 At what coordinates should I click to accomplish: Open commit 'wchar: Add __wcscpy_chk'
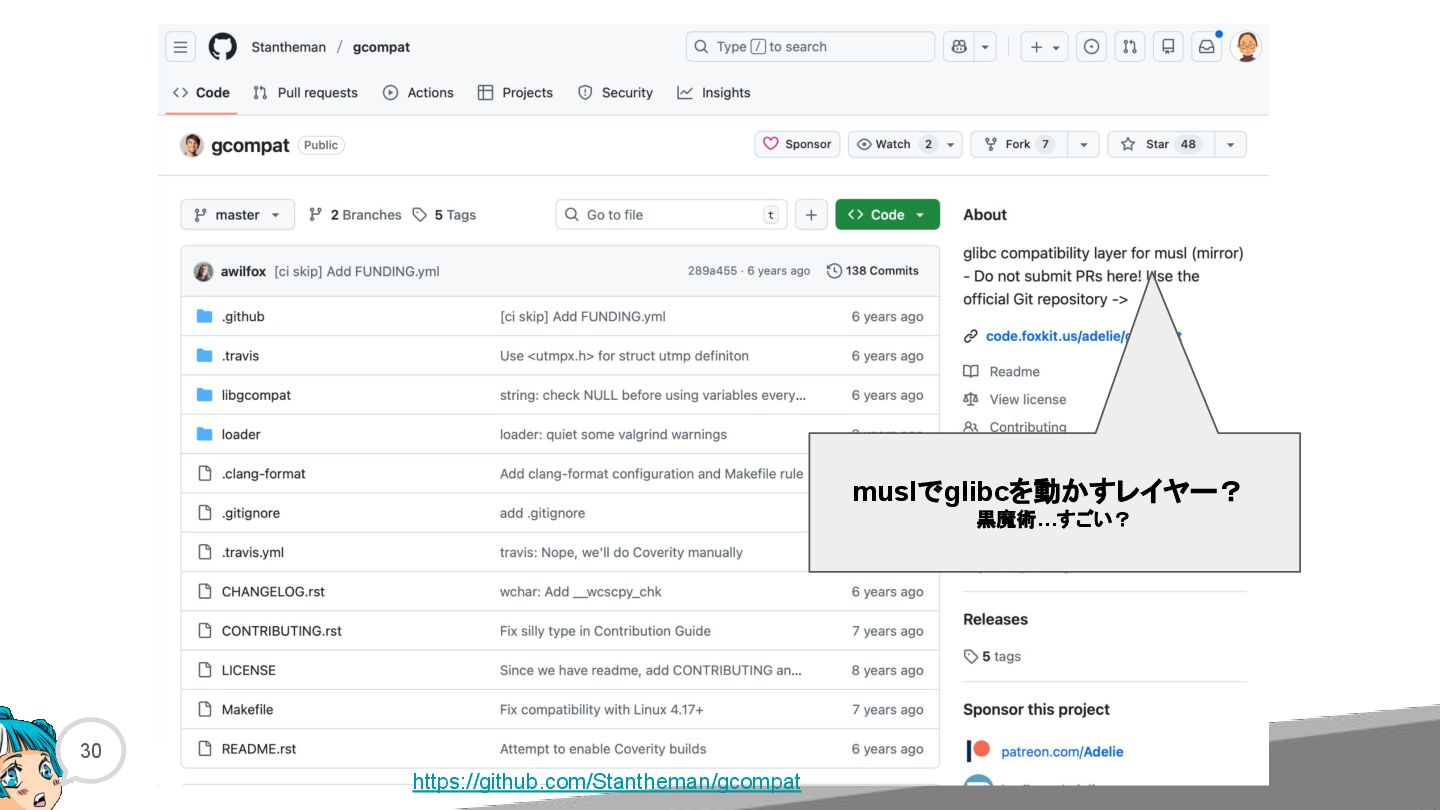pos(581,591)
